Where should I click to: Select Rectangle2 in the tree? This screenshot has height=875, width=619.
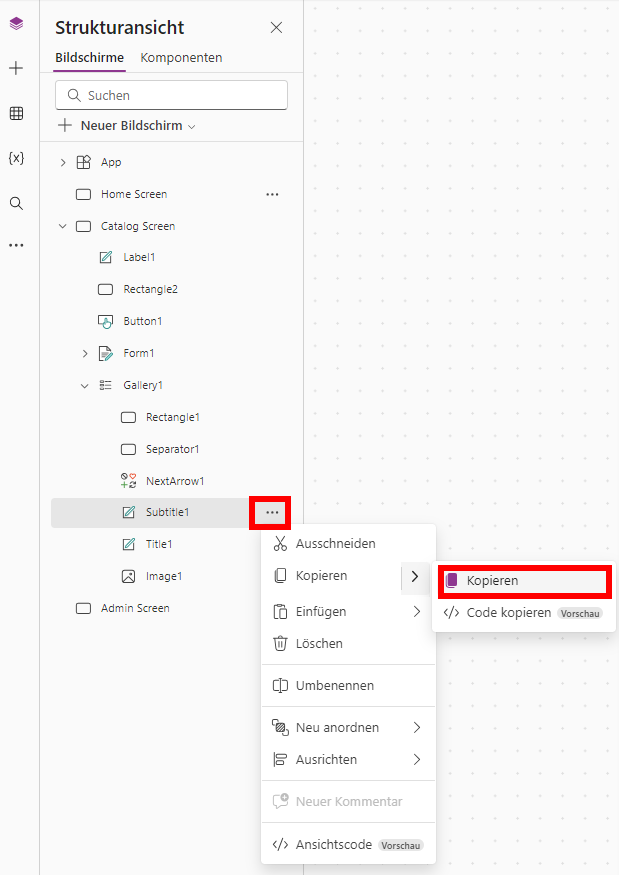[150, 289]
